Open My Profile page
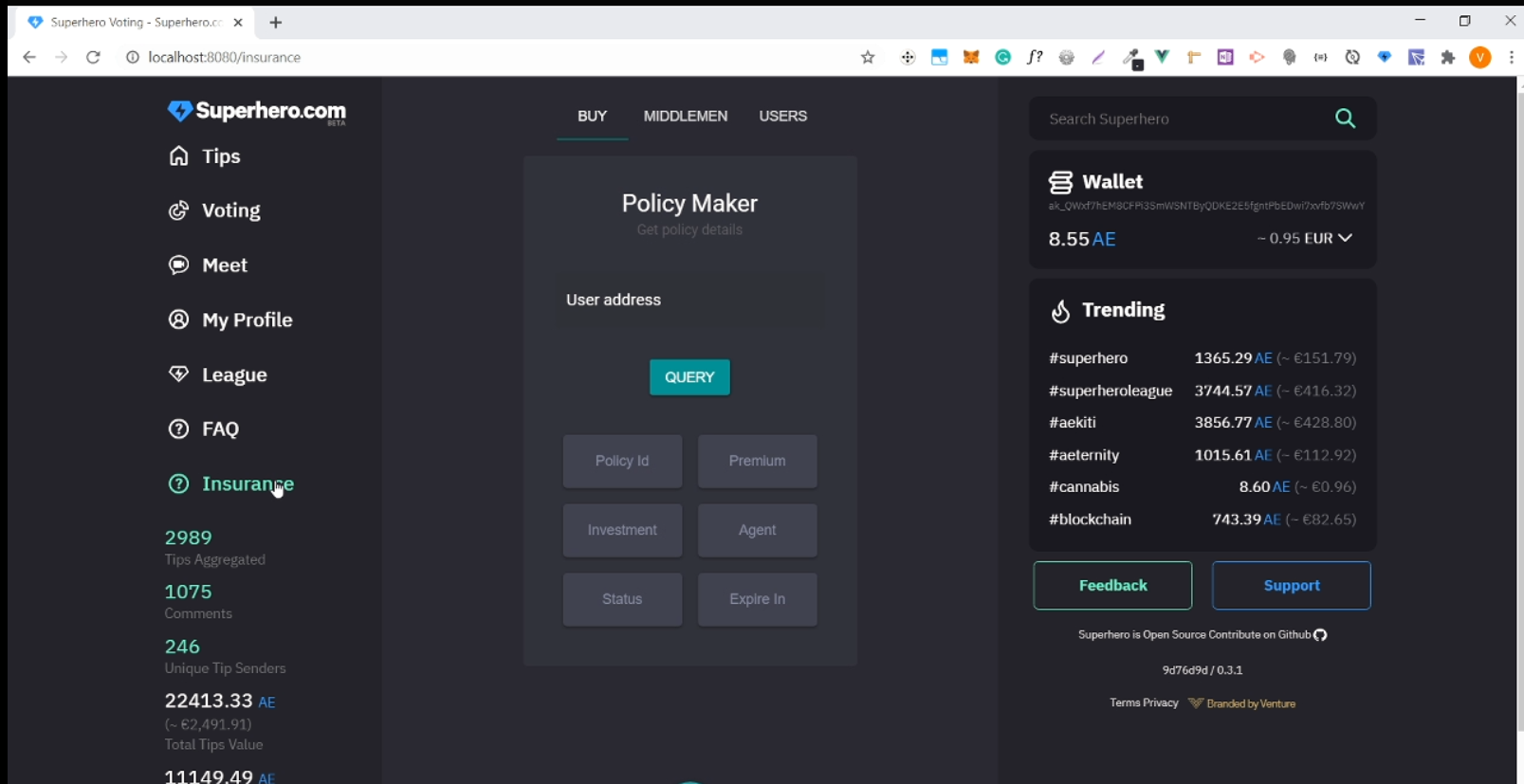 pos(230,320)
